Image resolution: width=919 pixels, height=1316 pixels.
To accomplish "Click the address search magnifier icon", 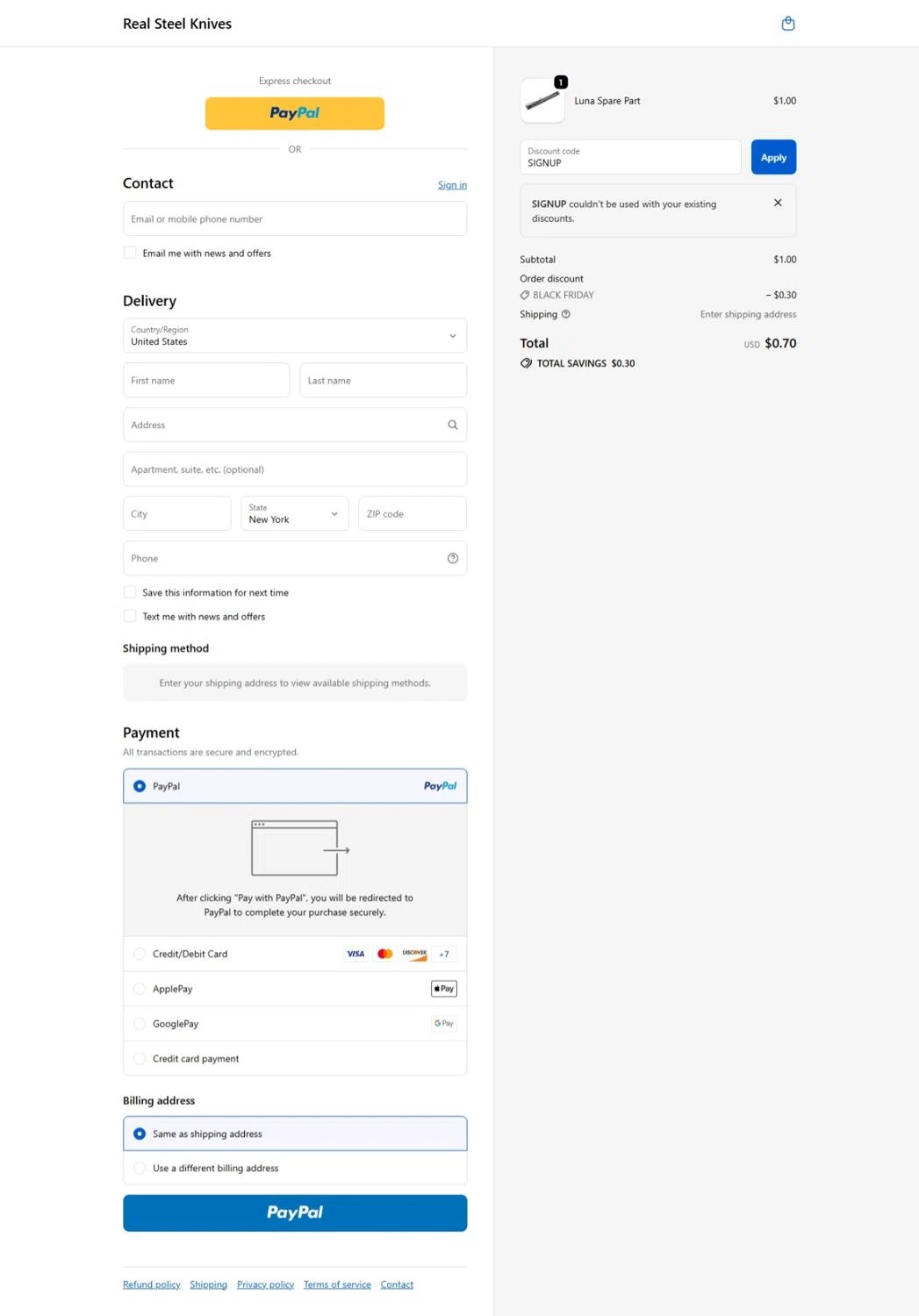I will [x=453, y=425].
